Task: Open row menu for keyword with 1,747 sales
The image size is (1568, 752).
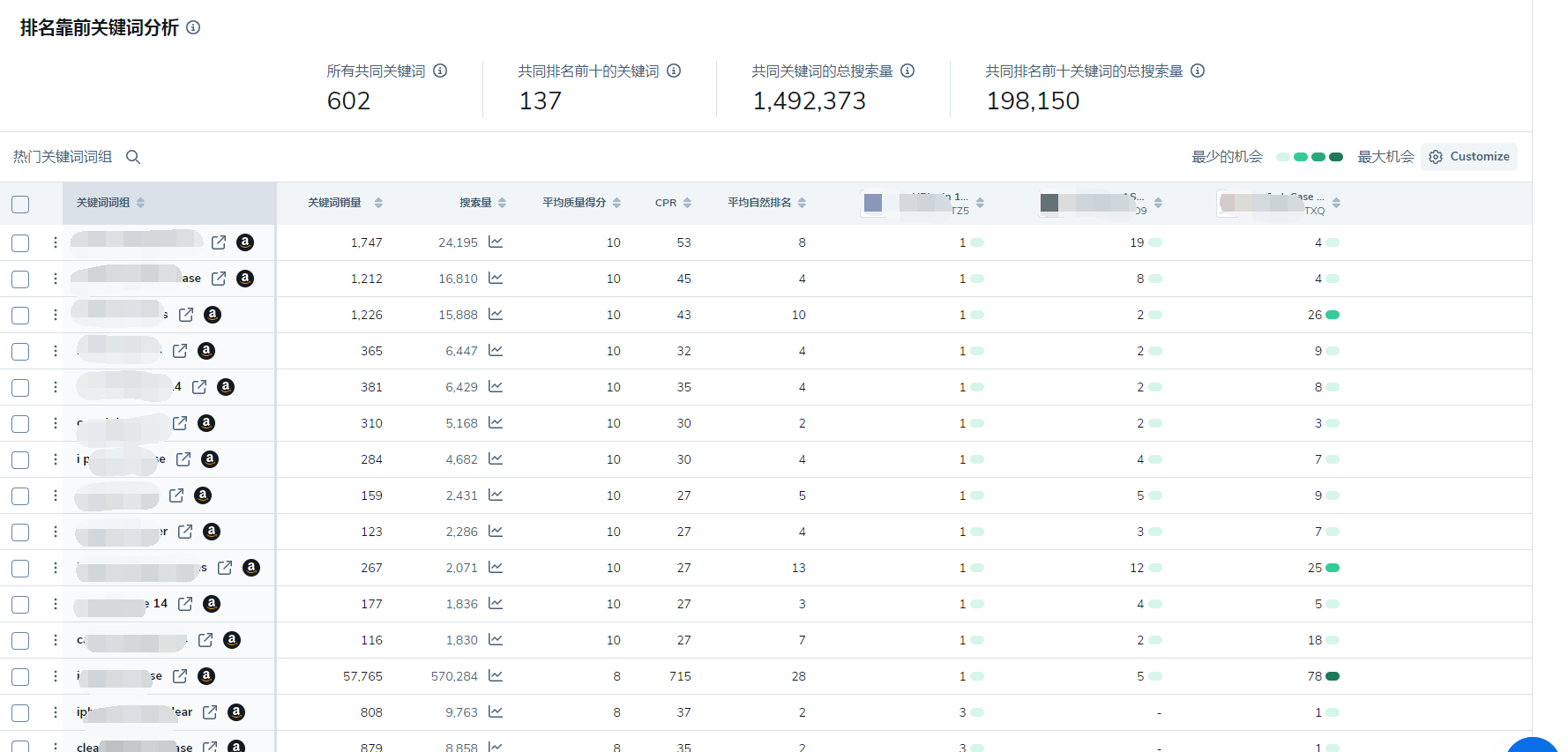Action: (55, 242)
